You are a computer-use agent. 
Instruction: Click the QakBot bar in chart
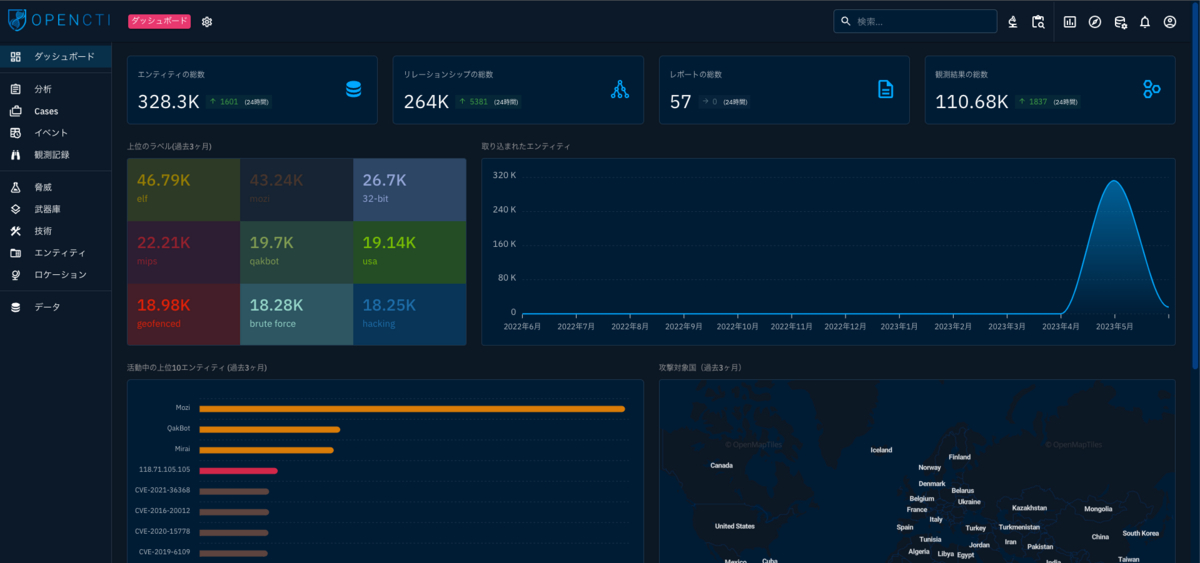269,429
